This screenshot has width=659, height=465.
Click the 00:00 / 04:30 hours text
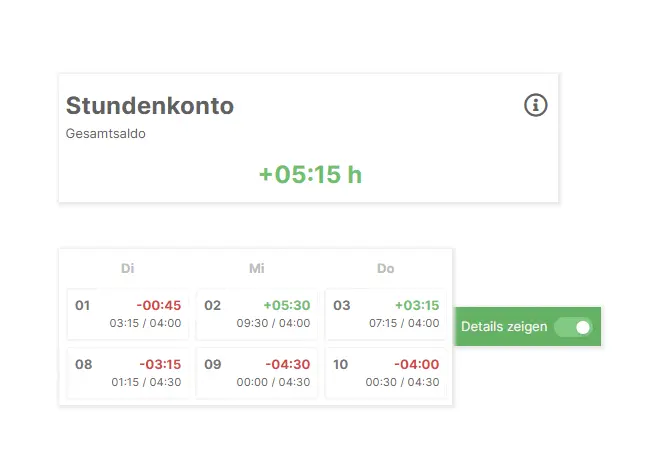point(273,382)
